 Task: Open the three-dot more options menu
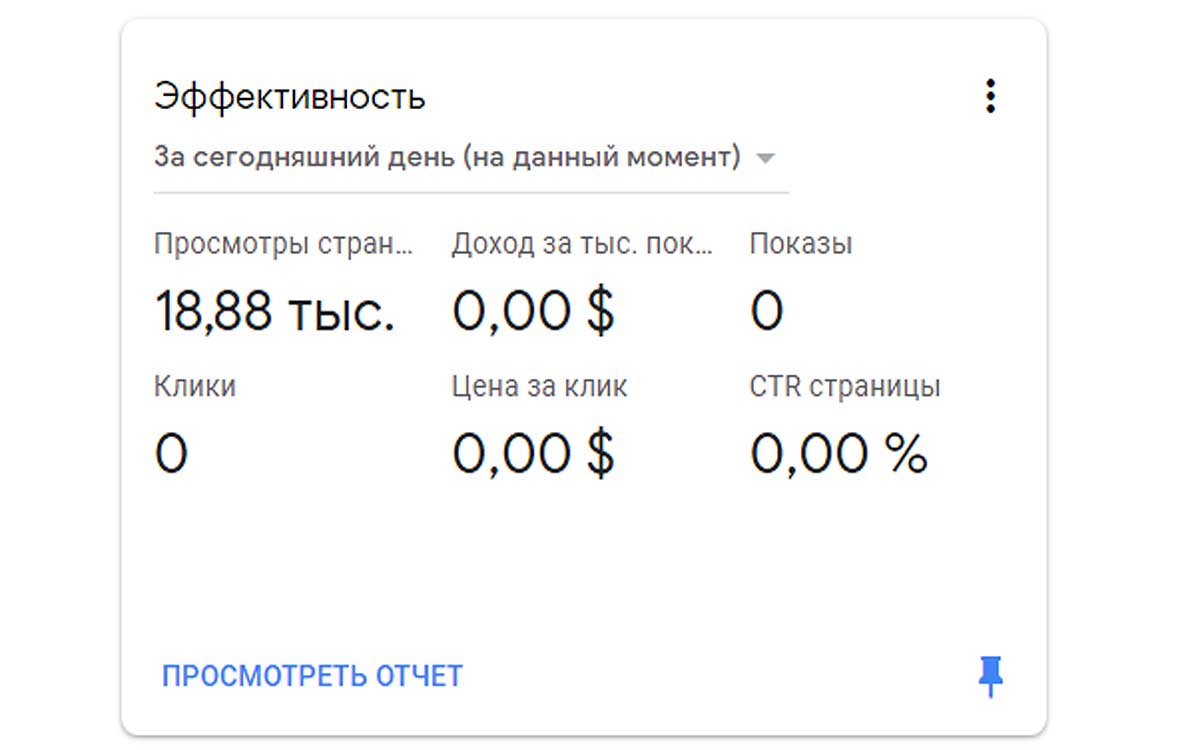coord(990,96)
